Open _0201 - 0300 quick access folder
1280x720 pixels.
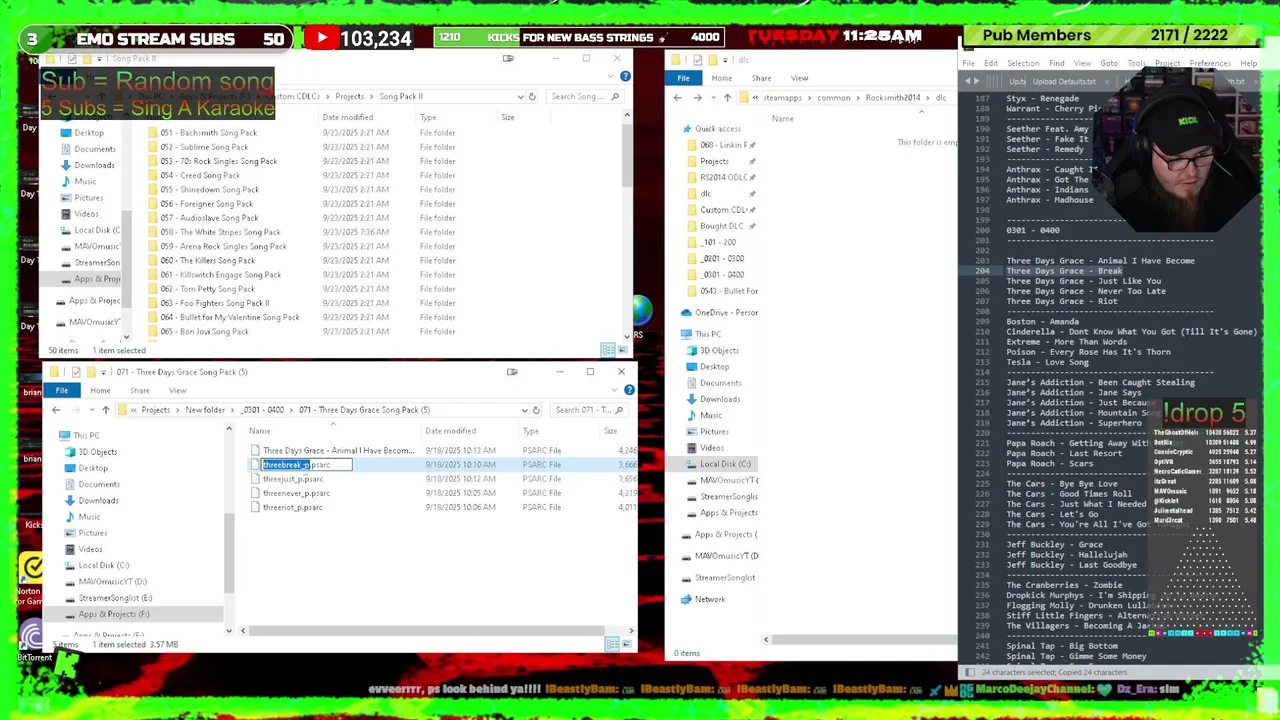pyautogui.click(x=722, y=258)
